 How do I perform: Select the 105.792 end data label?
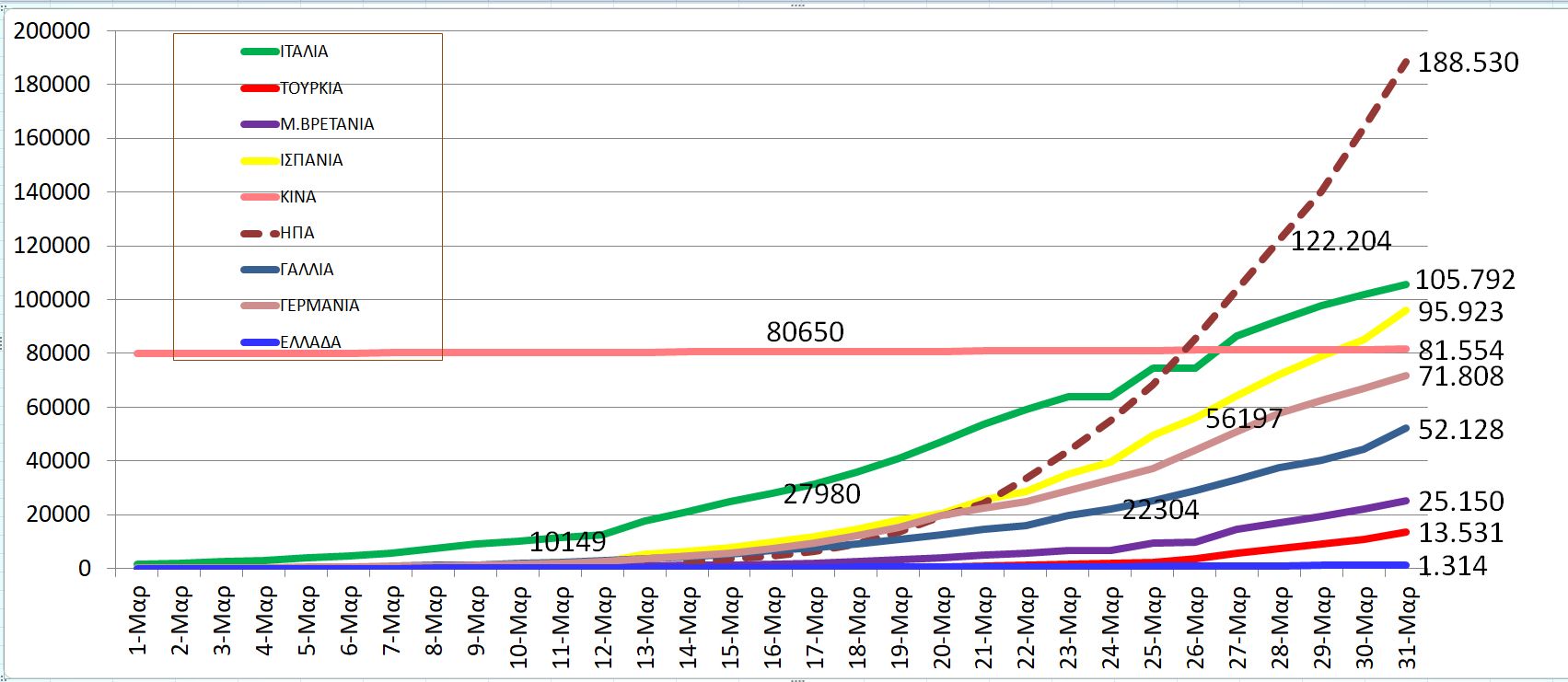[x=1464, y=279]
